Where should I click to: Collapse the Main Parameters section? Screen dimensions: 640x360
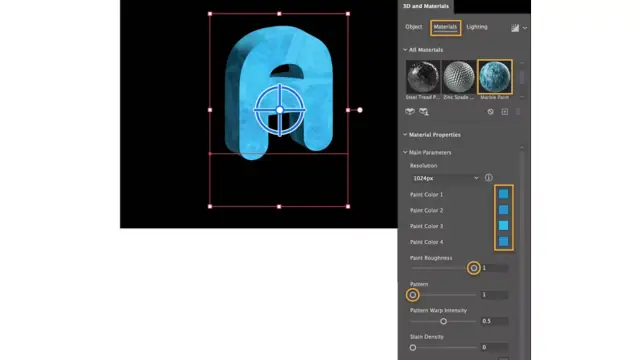(405, 152)
